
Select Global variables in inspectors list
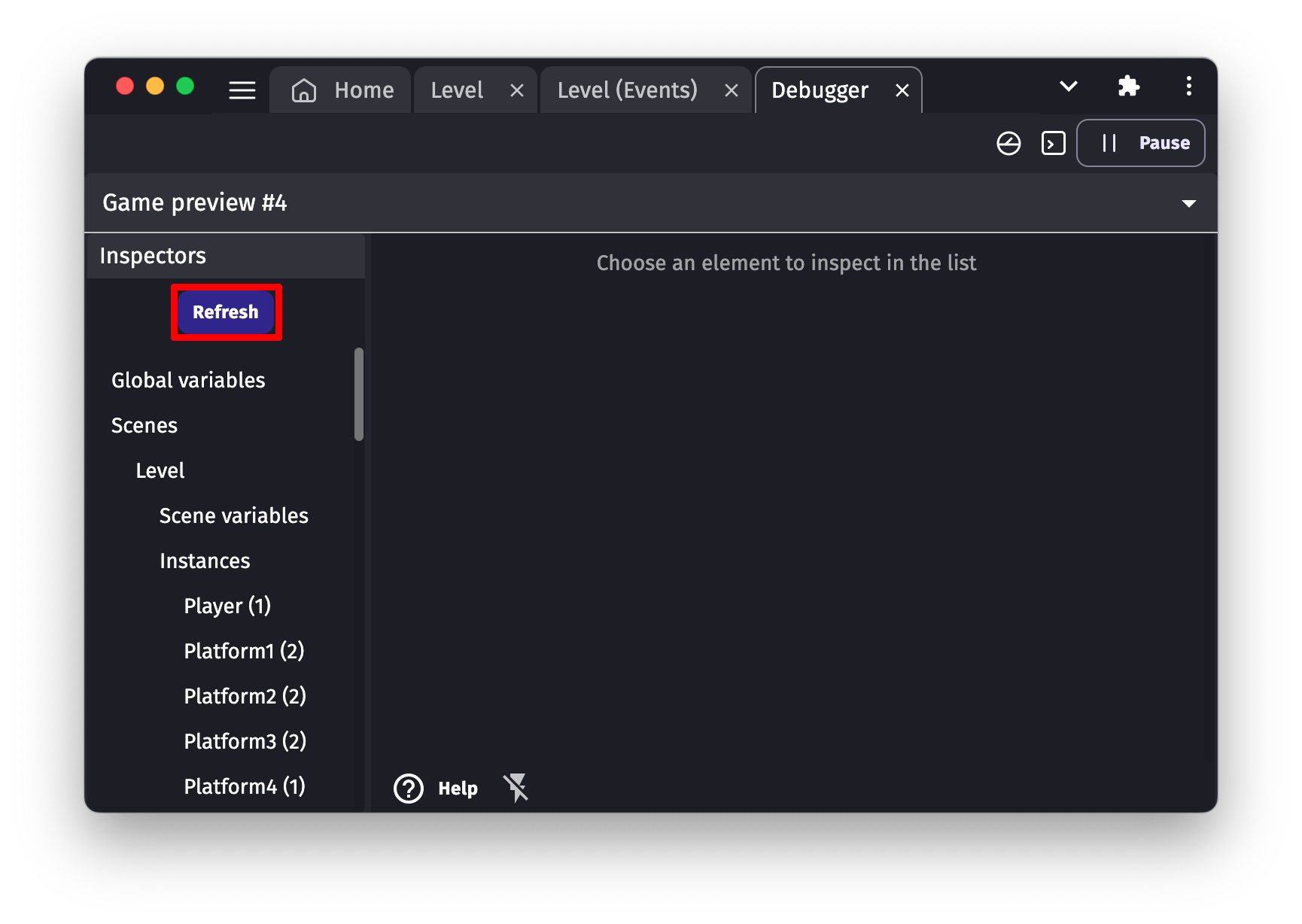tap(188, 380)
